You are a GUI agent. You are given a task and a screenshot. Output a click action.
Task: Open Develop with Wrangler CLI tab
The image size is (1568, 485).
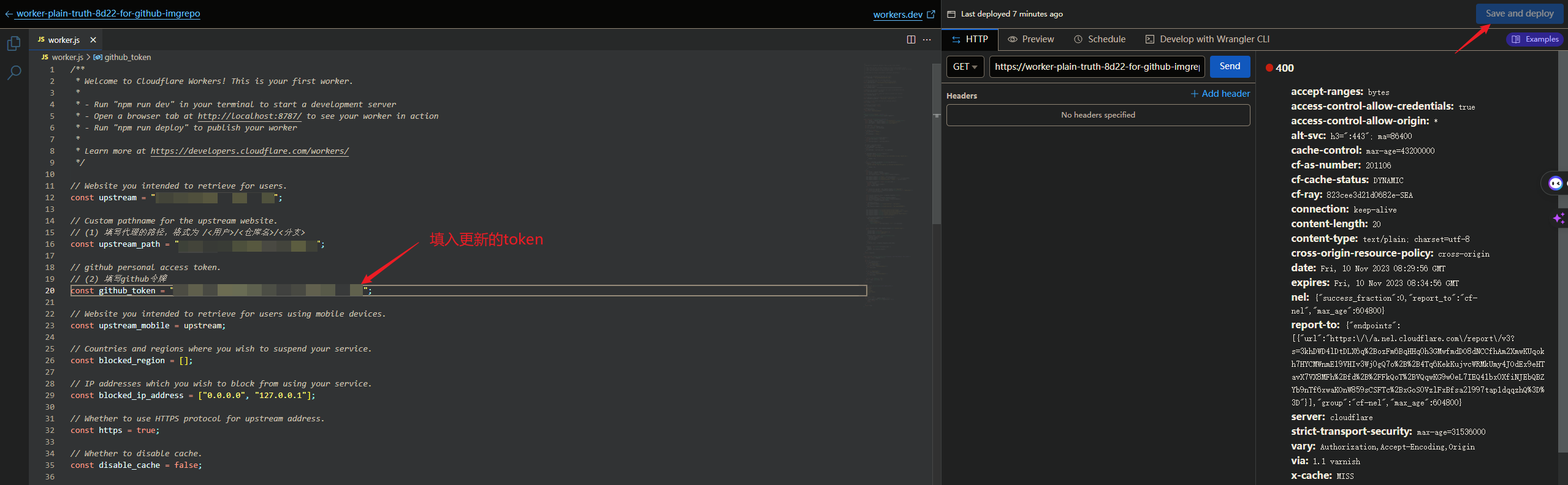[1208, 39]
